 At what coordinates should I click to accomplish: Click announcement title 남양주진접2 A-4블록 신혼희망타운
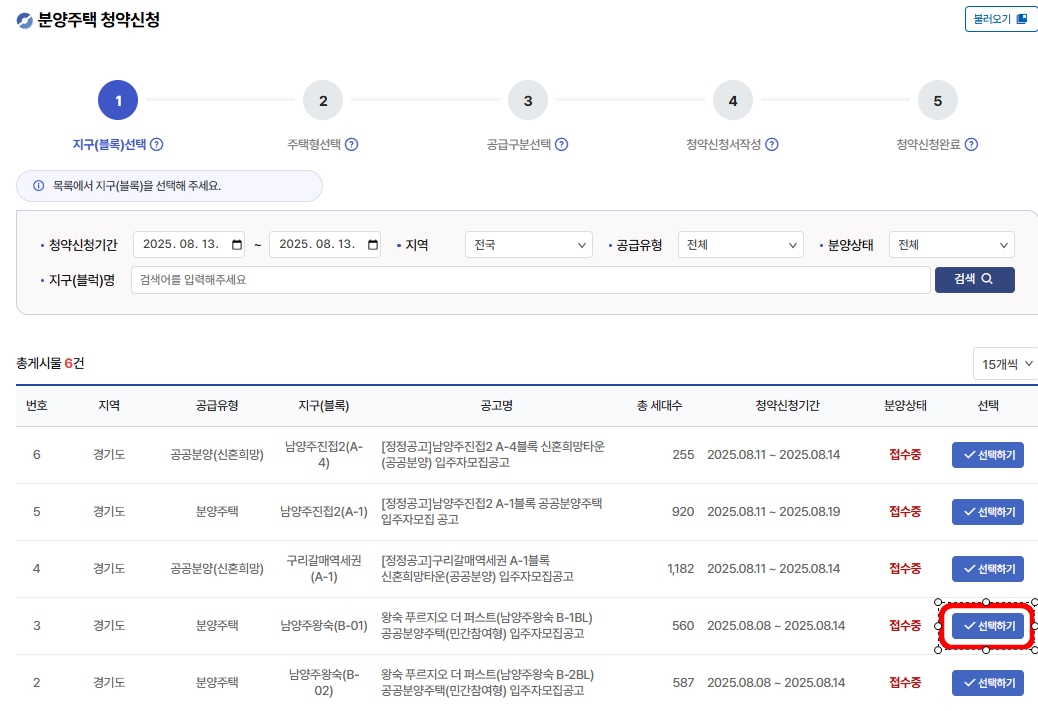(493, 455)
